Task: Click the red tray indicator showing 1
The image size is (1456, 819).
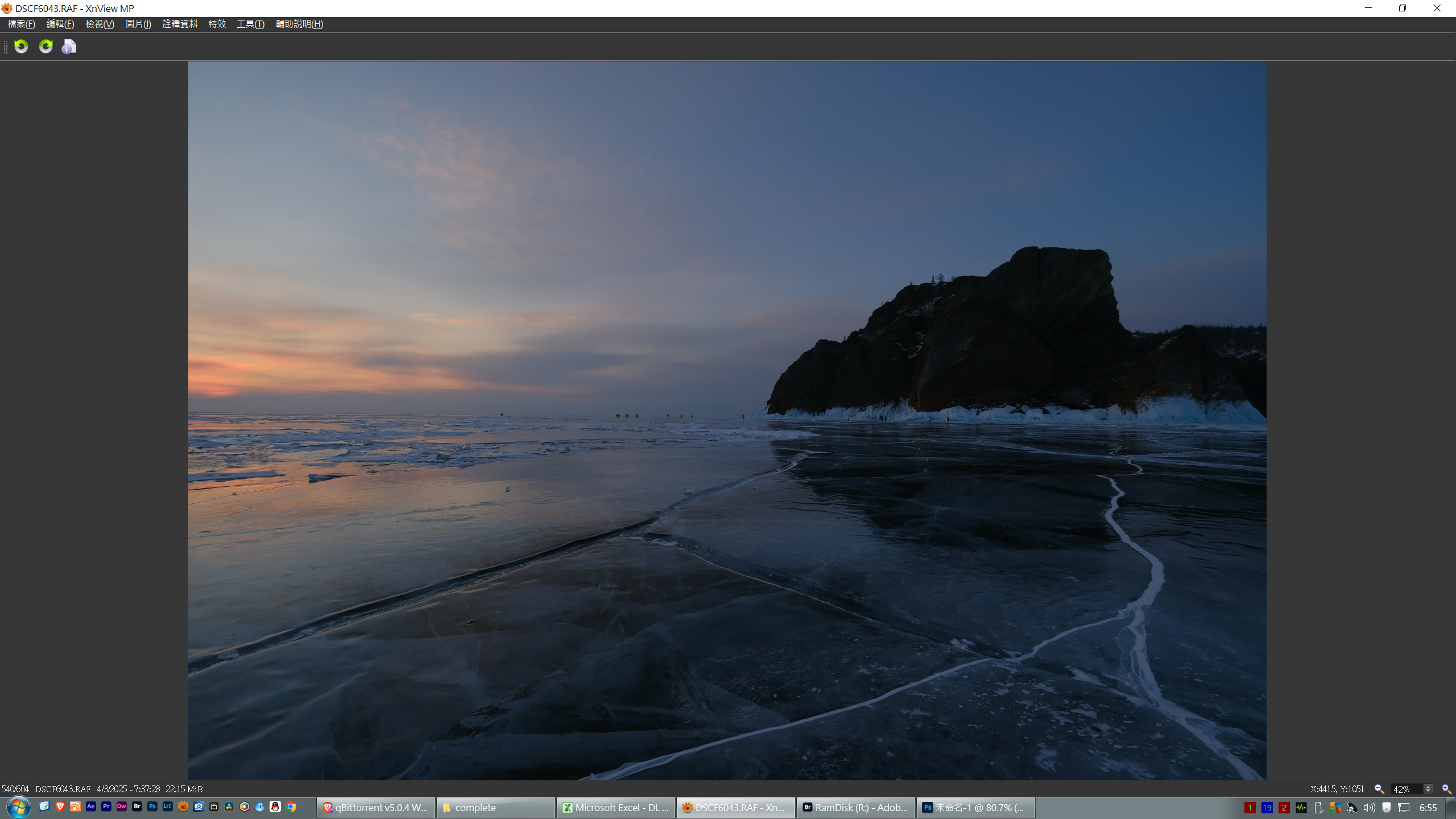Action: (1250, 808)
